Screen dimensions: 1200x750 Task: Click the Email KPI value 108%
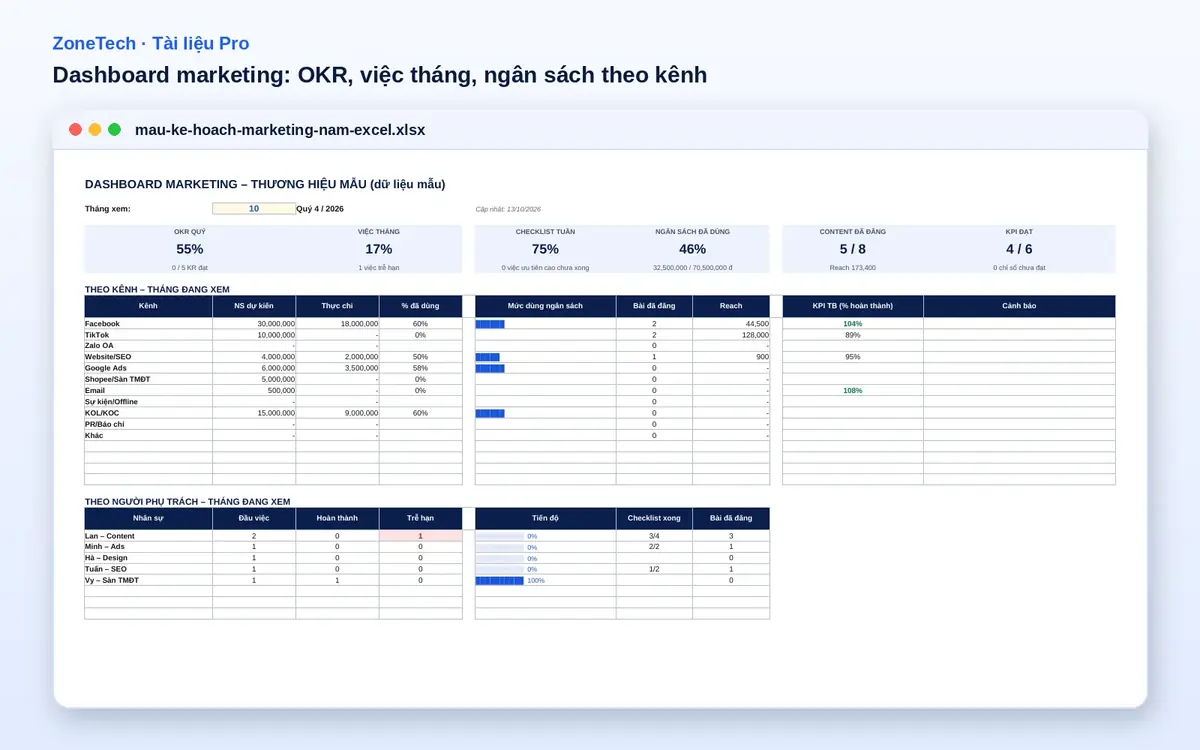tap(852, 390)
